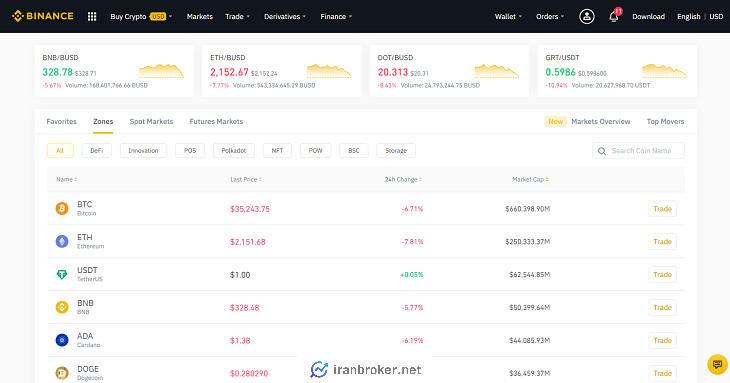Click the ETH price $2,151.68
Viewport: 730px width, 383px height.
248,242
